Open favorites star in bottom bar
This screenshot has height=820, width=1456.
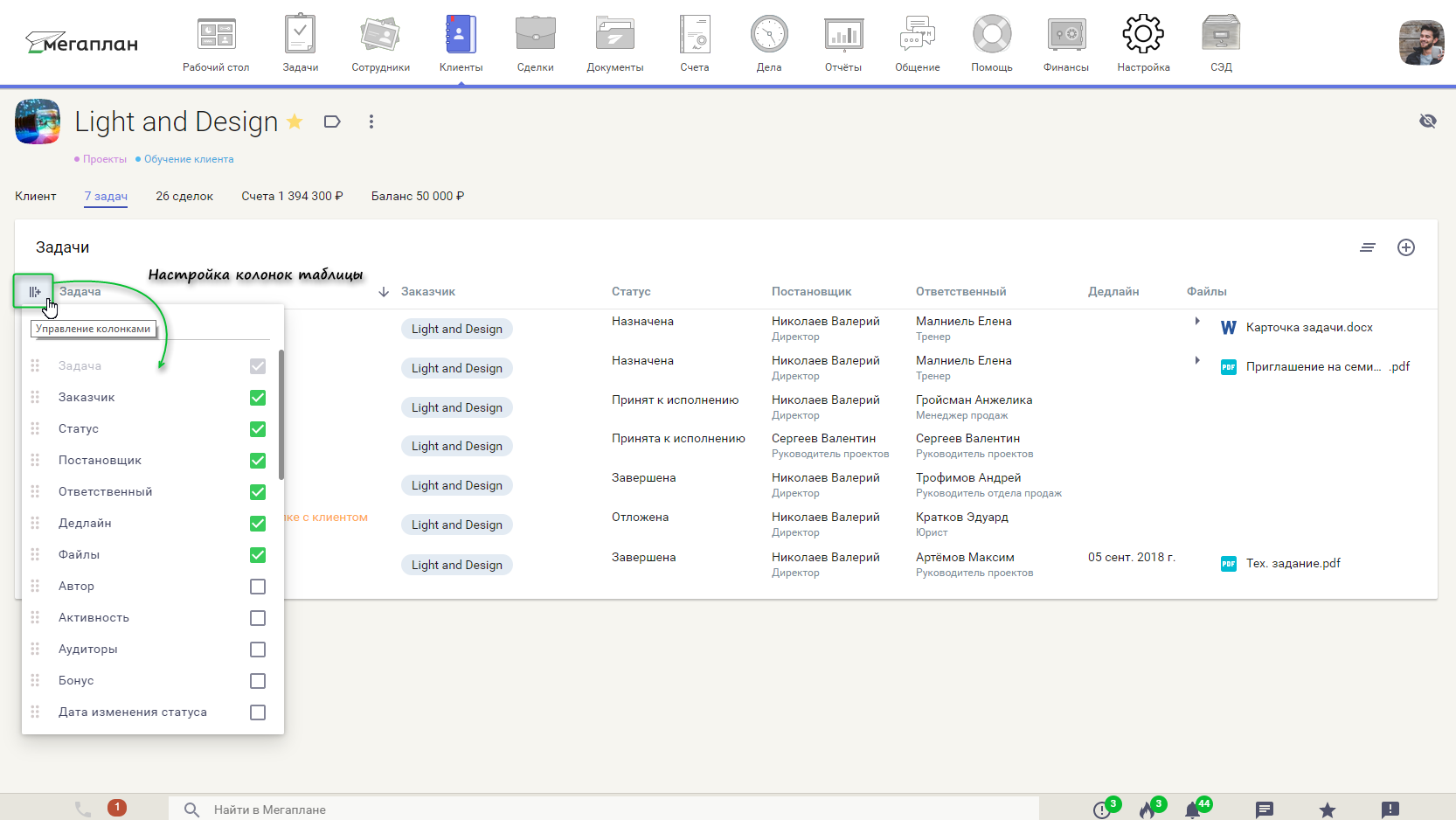[1328, 810]
